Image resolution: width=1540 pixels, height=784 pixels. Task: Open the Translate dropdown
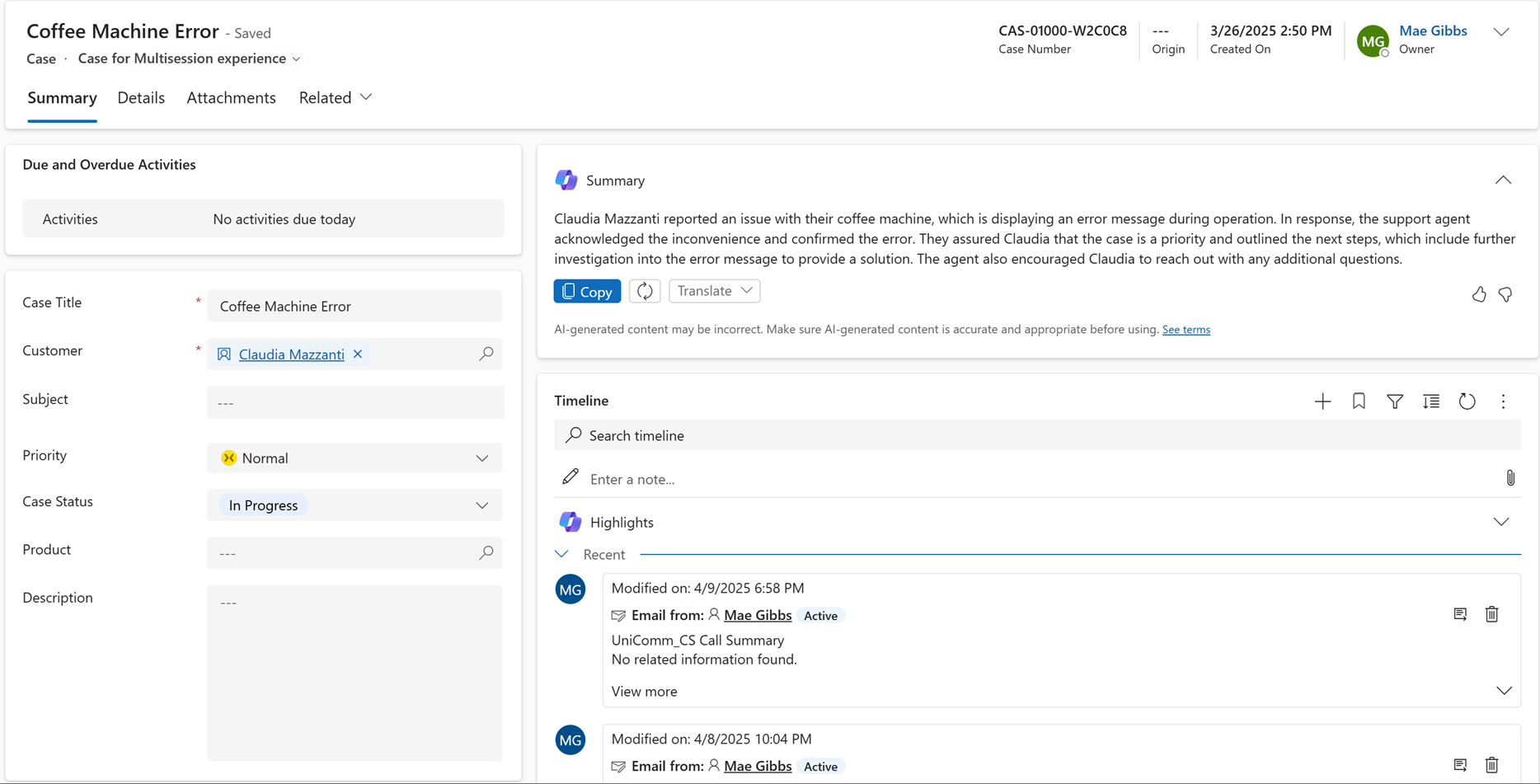coord(714,291)
